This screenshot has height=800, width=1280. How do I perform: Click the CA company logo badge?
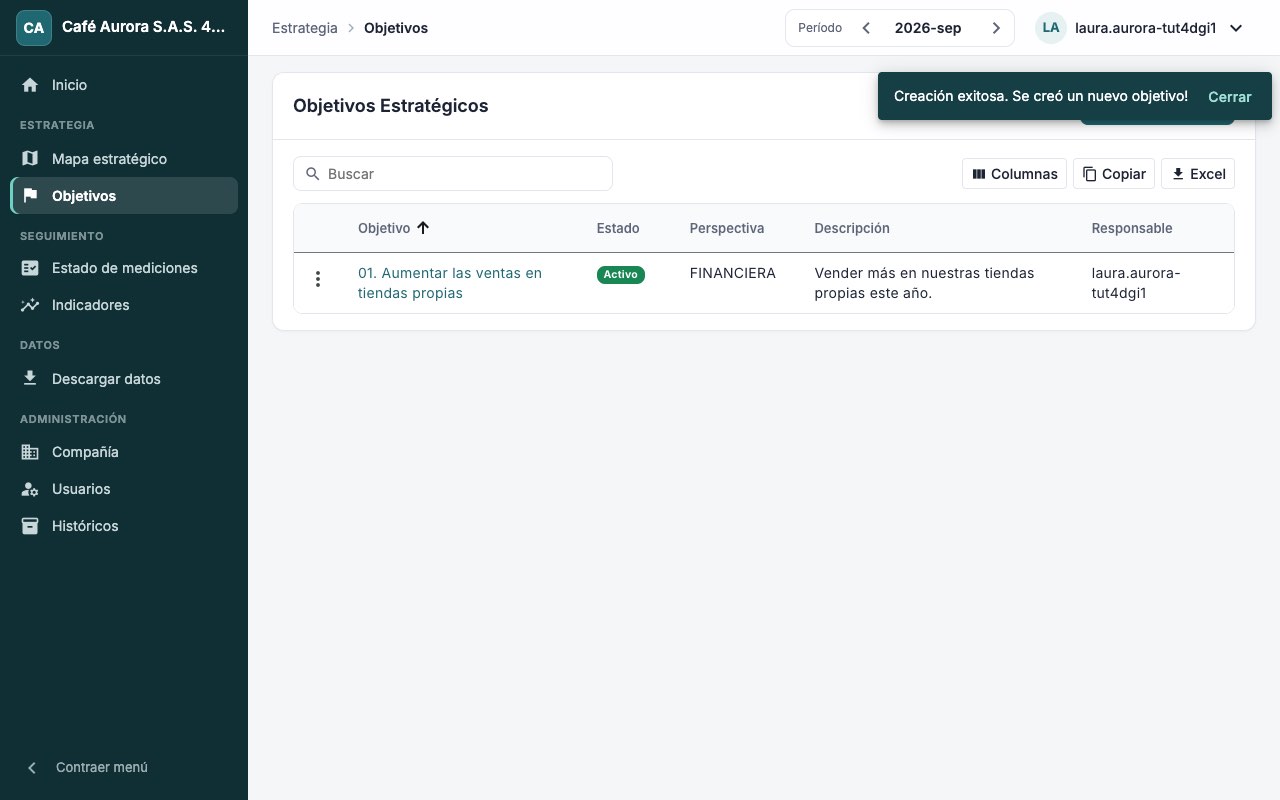point(34,28)
